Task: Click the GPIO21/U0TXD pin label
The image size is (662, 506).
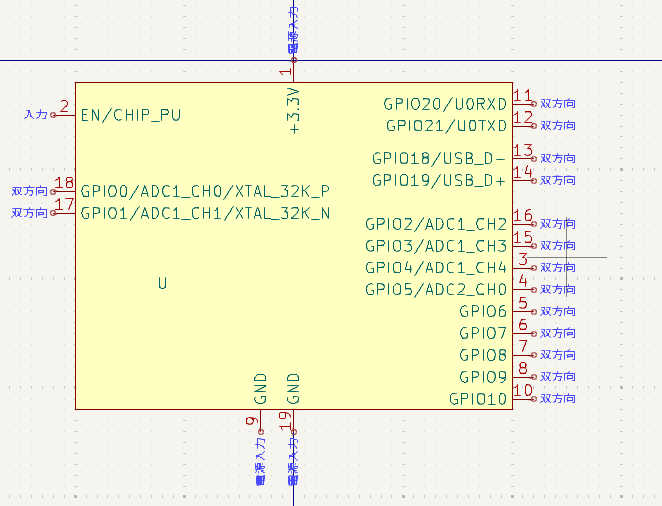Action: pos(446,126)
